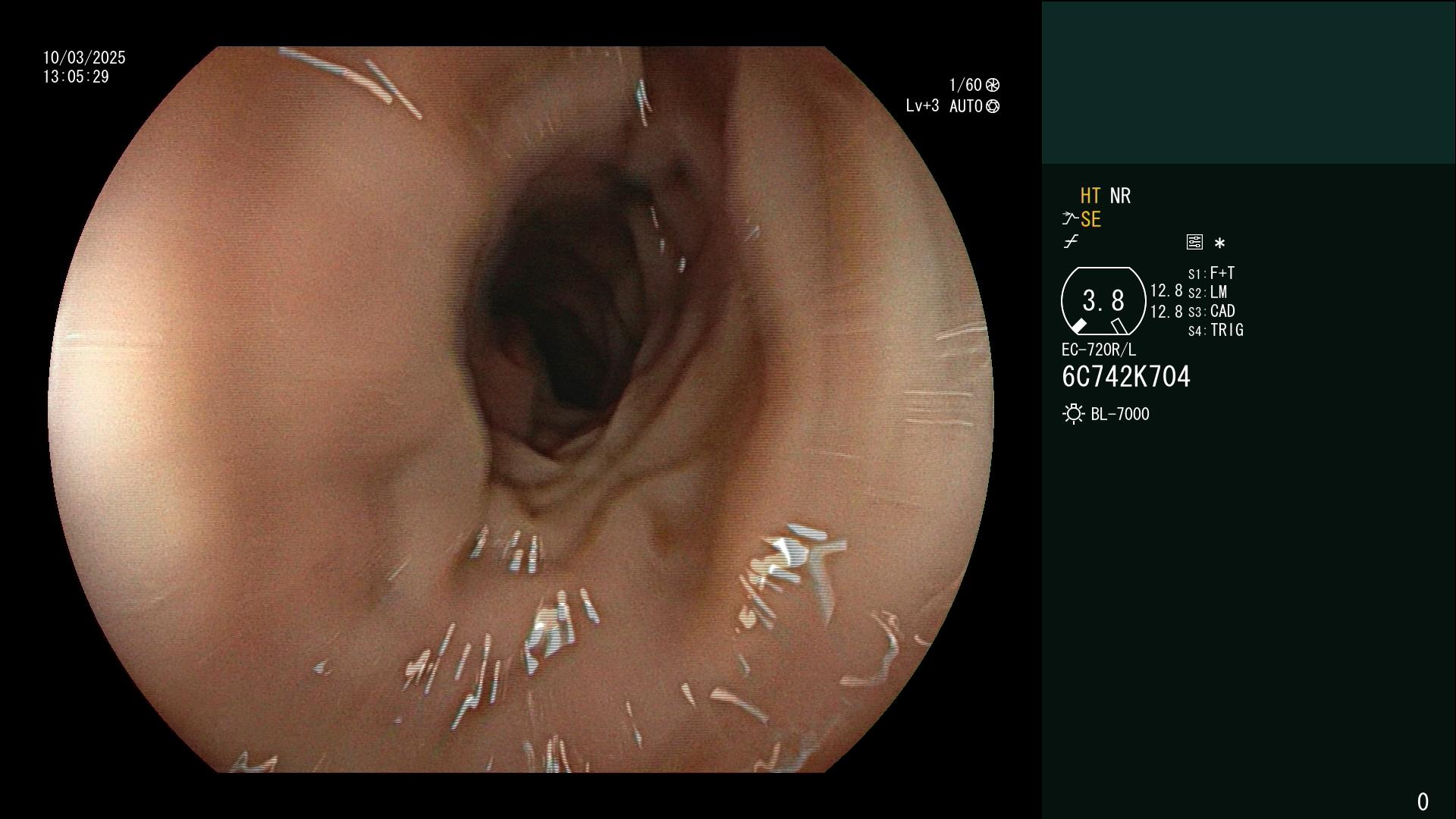Click the tone curve icon below SE

tap(1071, 242)
